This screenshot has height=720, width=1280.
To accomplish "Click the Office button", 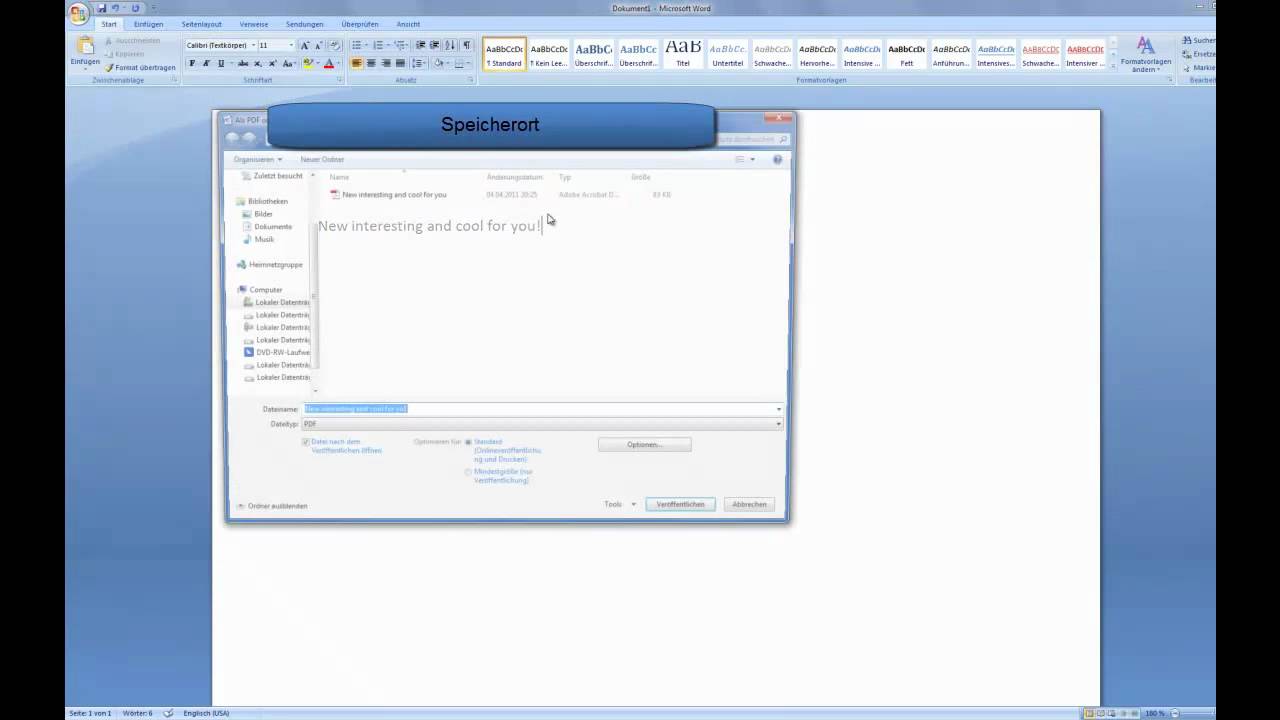I will coord(78,14).
